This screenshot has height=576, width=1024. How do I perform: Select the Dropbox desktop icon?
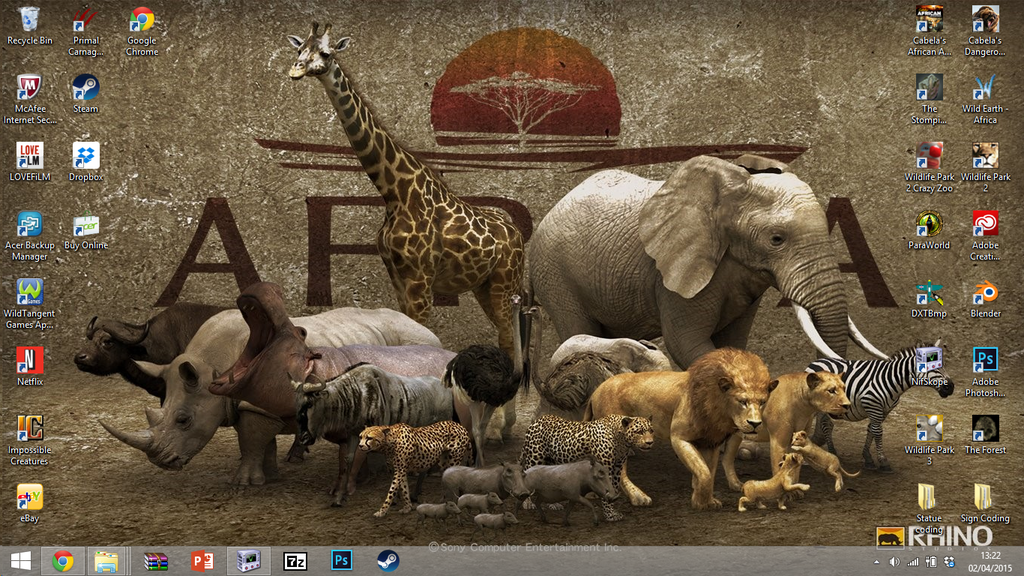point(85,156)
